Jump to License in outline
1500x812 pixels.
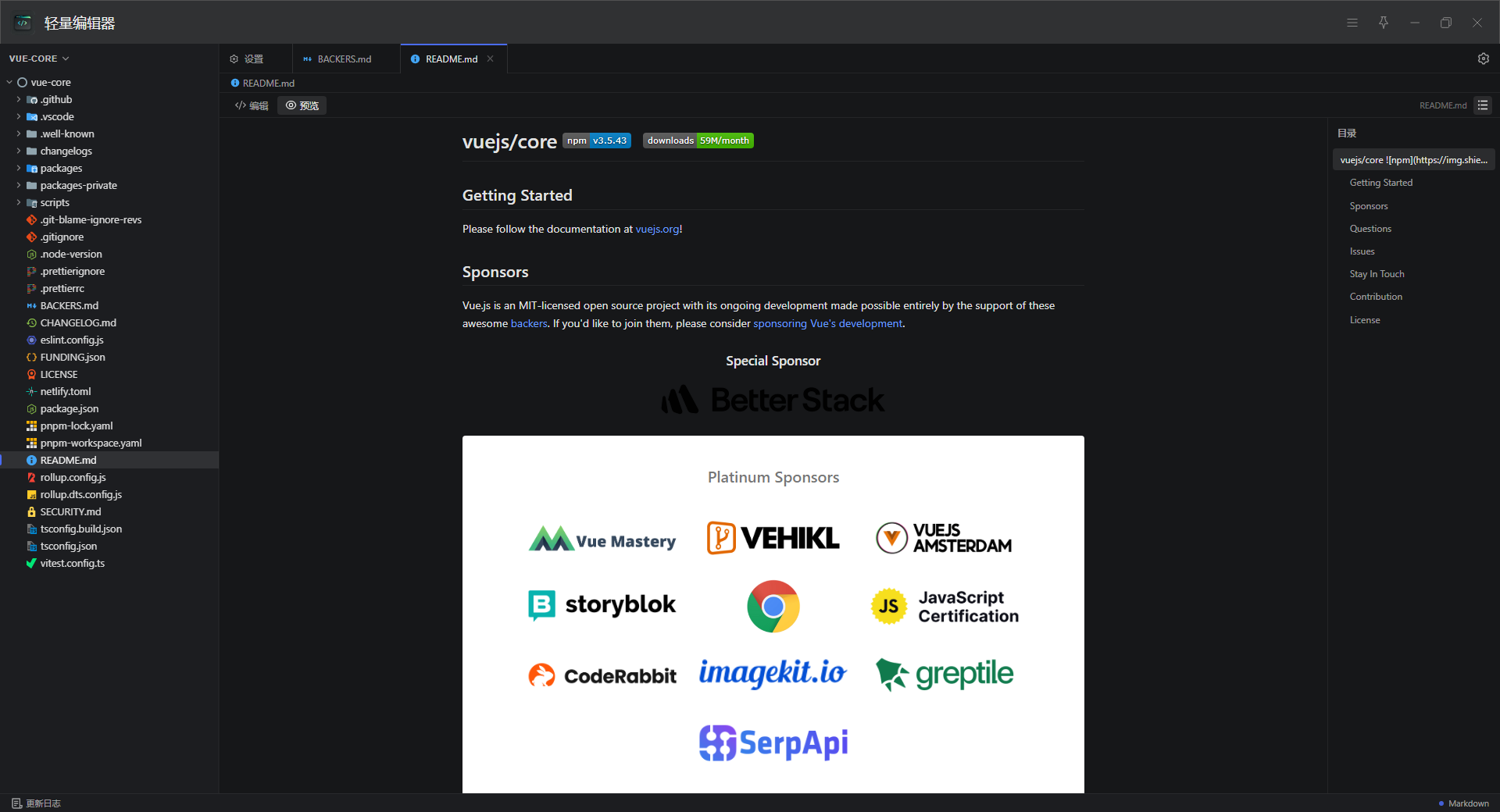pos(1365,320)
